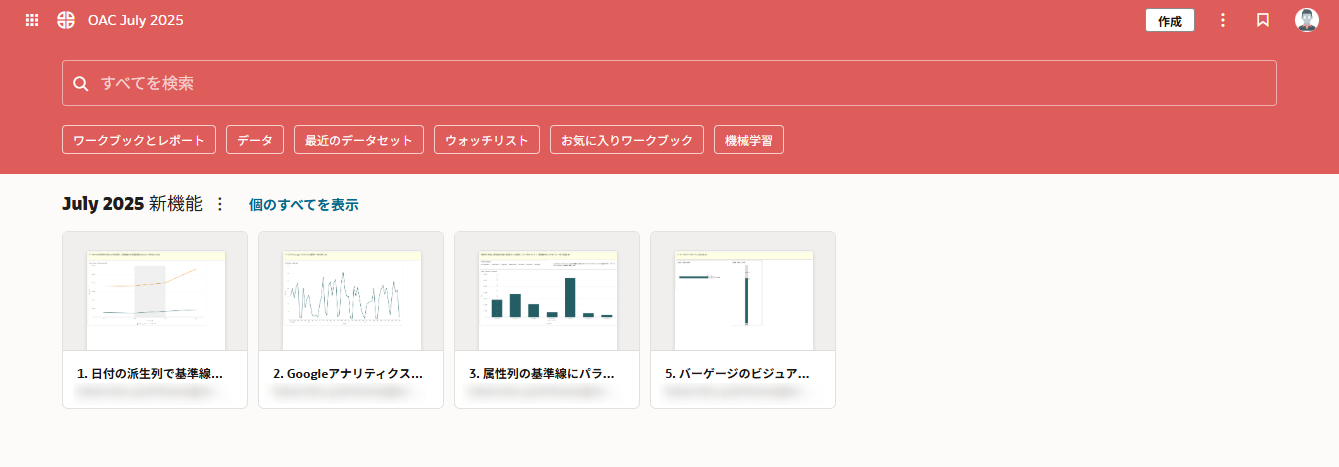This screenshot has height=467, width=1339.
Task: Click the magnifier icon in search bar
Action: tap(81, 83)
